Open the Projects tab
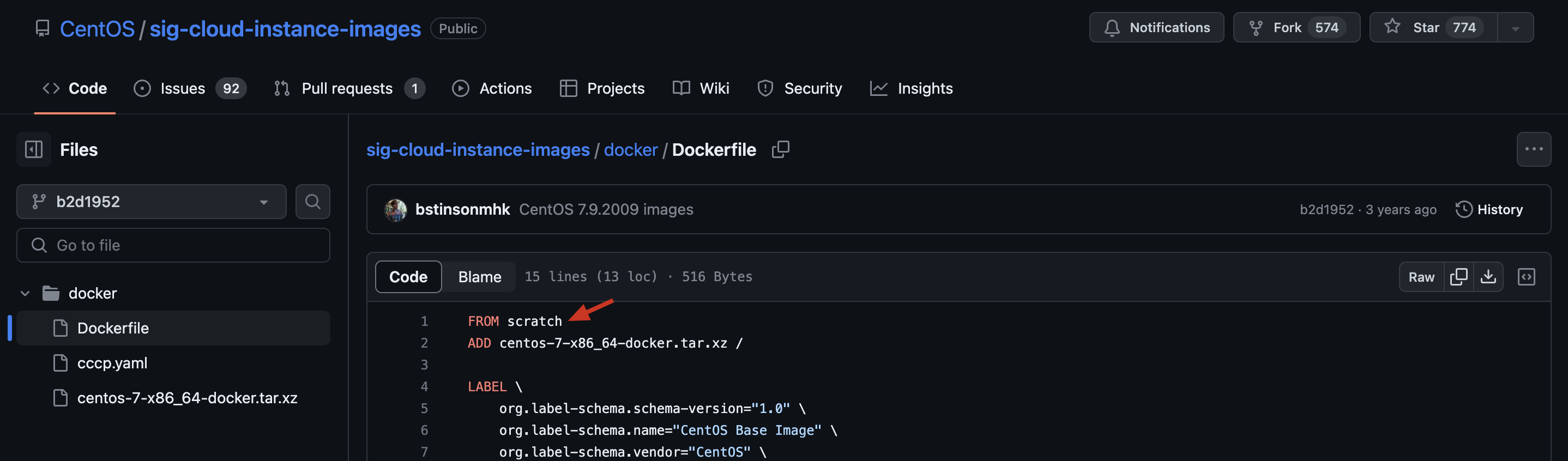The height and width of the screenshot is (461, 1568). [x=601, y=88]
